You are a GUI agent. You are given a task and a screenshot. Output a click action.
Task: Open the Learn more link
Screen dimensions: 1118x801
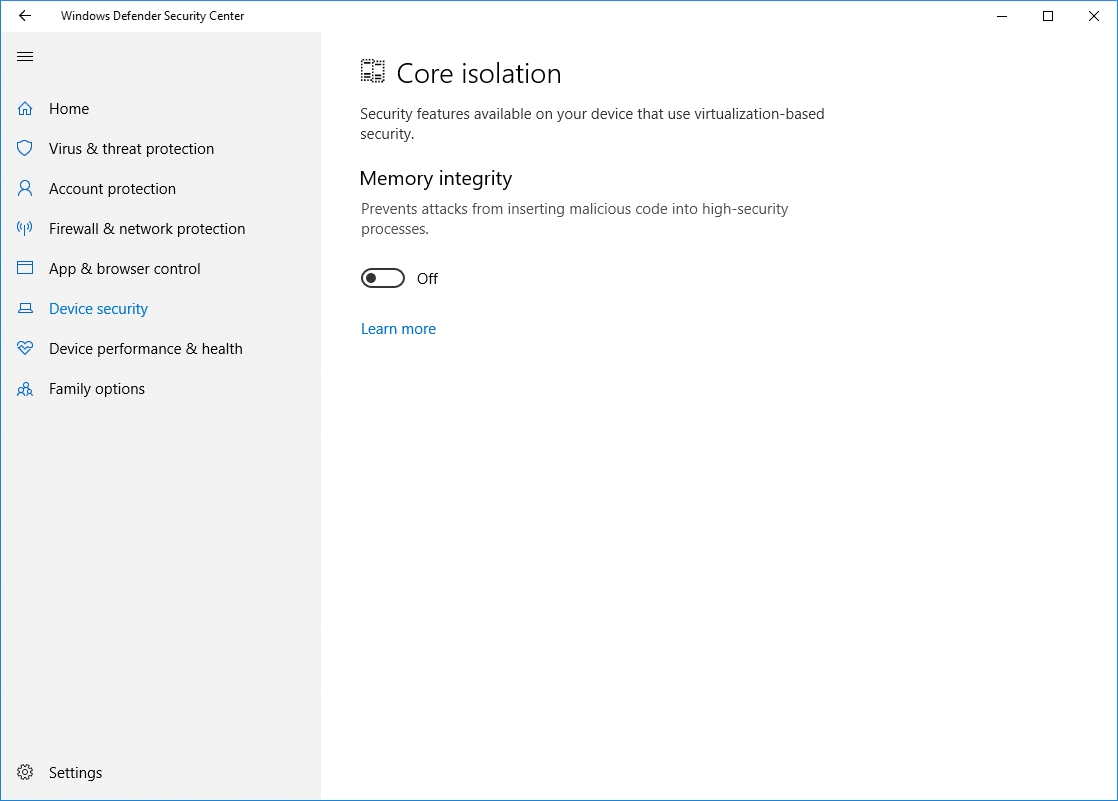point(398,329)
